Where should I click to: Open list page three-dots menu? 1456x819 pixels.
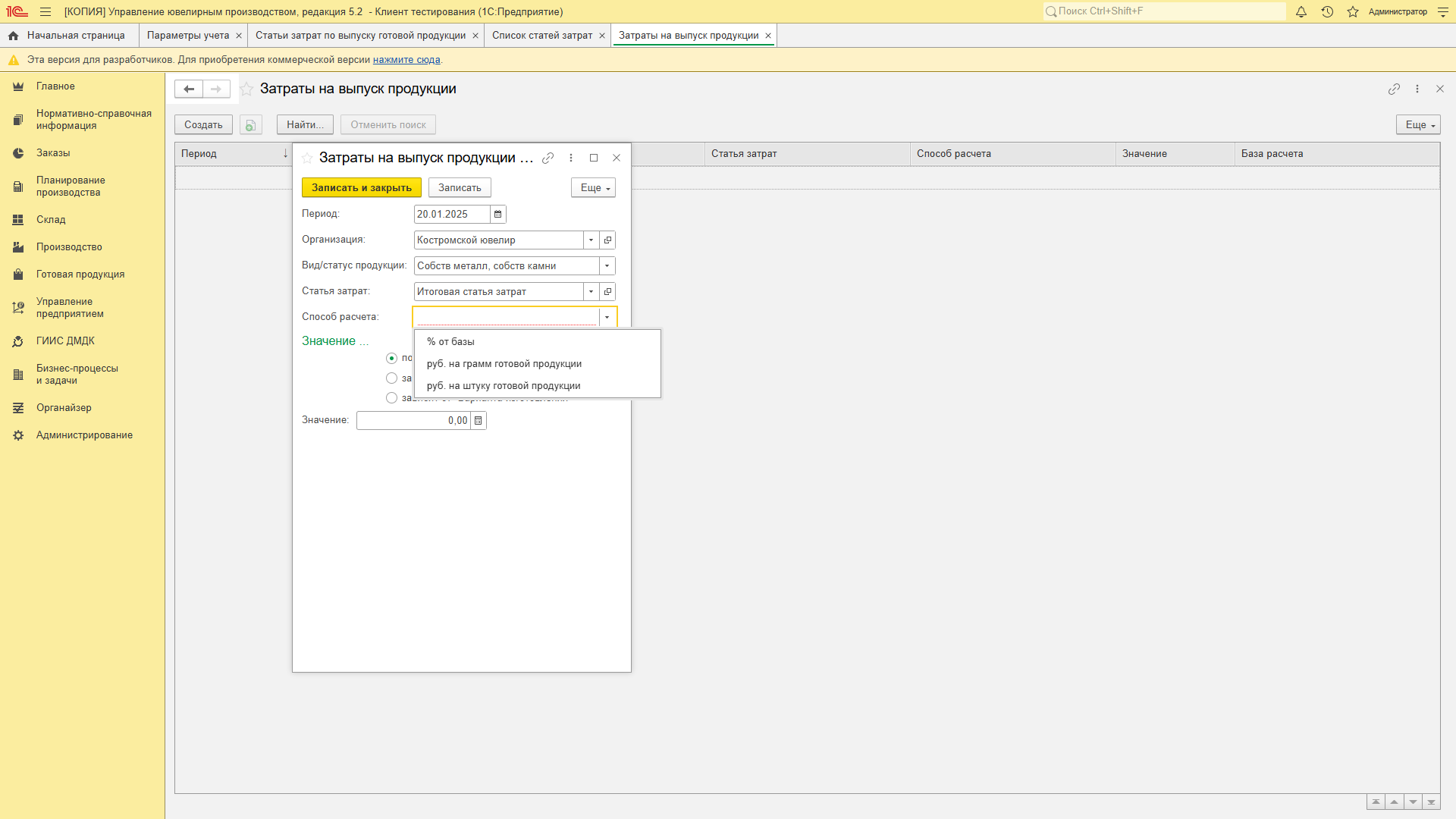tap(1417, 89)
